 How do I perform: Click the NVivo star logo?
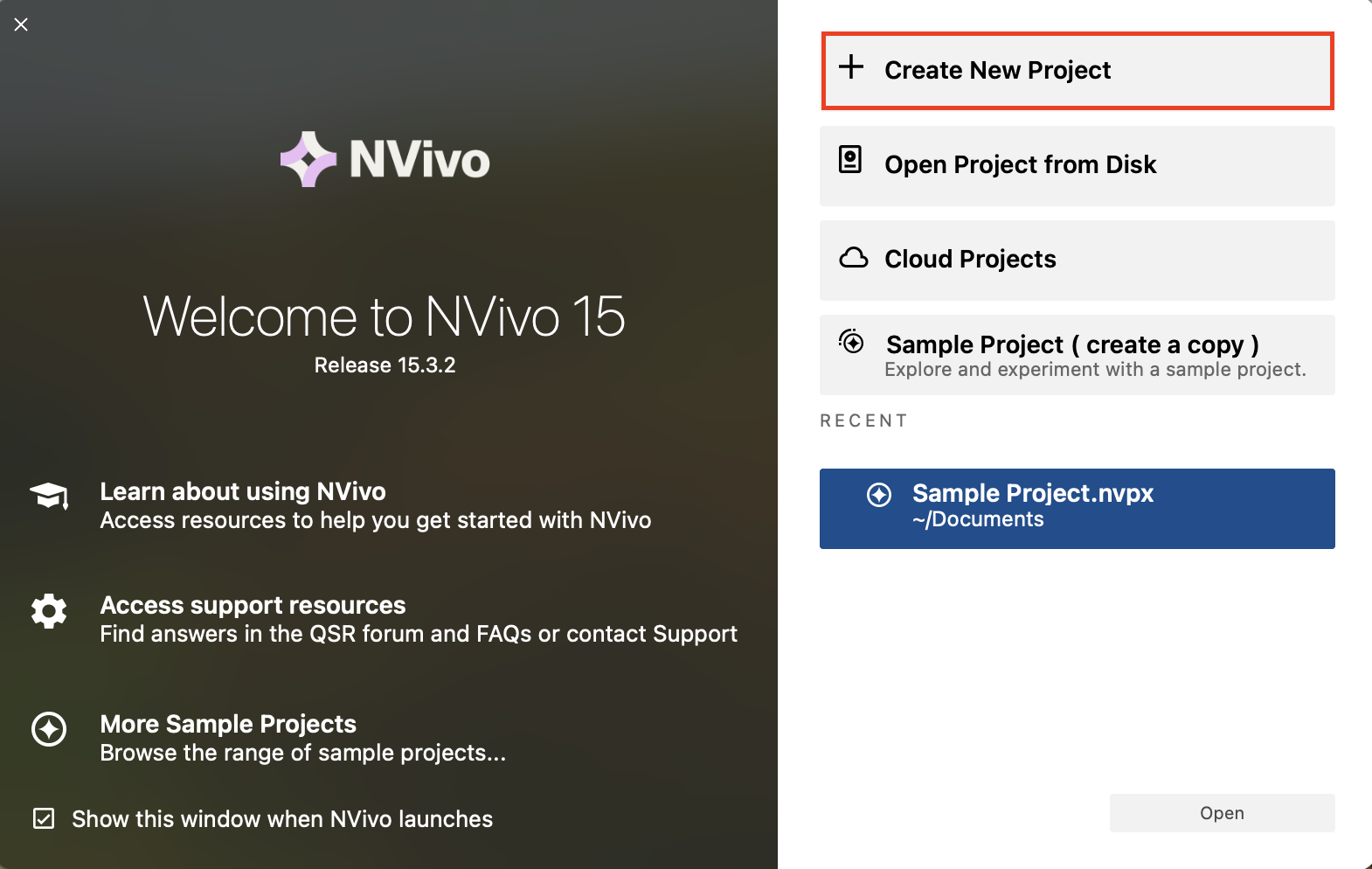pos(308,159)
